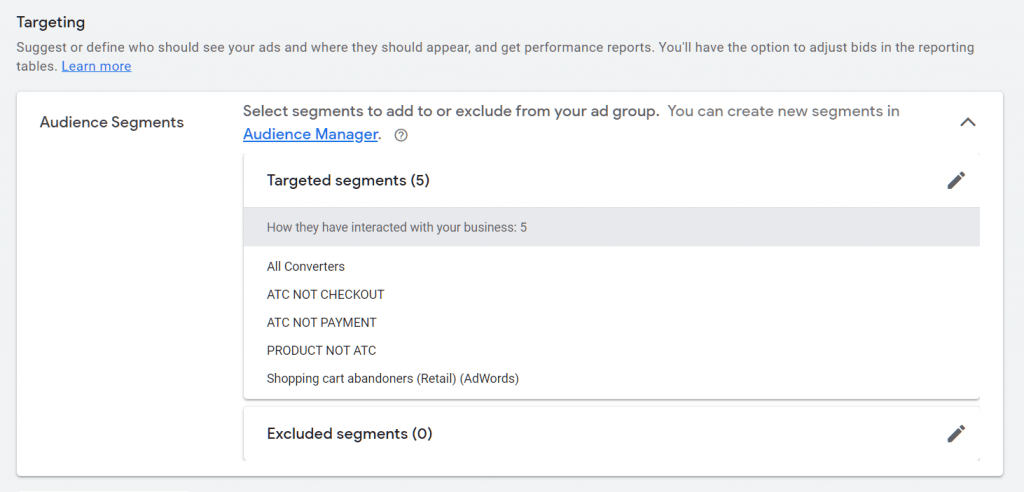Go to Audience Manager
The width and height of the screenshot is (1024, 492).
pyautogui.click(x=310, y=134)
